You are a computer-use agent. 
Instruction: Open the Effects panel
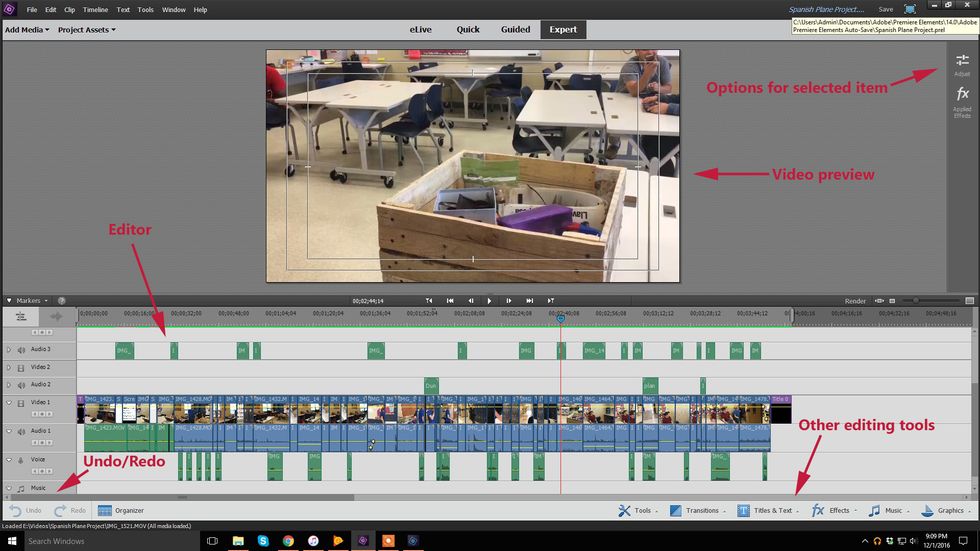(x=831, y=511)
